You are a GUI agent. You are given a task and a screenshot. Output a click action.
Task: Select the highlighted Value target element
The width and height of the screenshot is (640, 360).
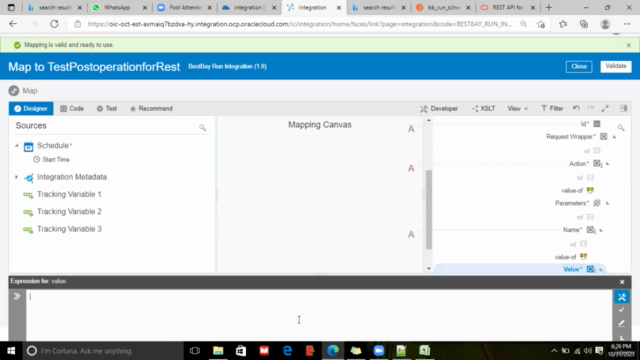pyautogui.click(x=520, y=269)
